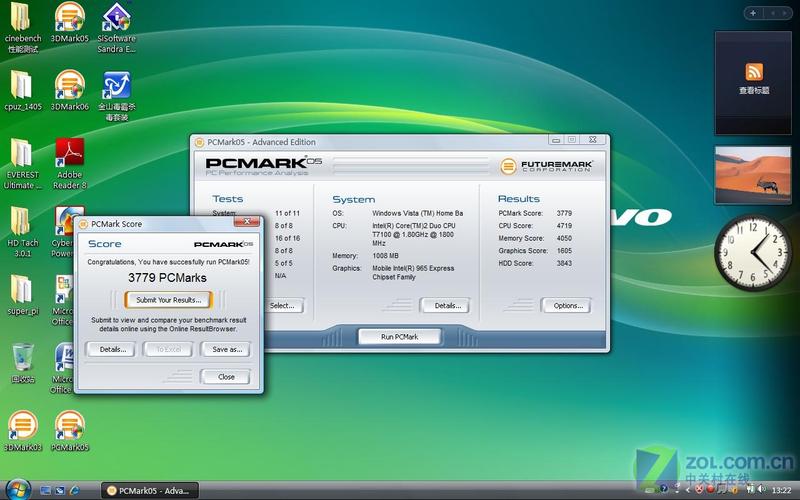This screenshot has height=500, width=800.
Task: Open the cinebench folder on desktop
Action: tap(22, 28)
